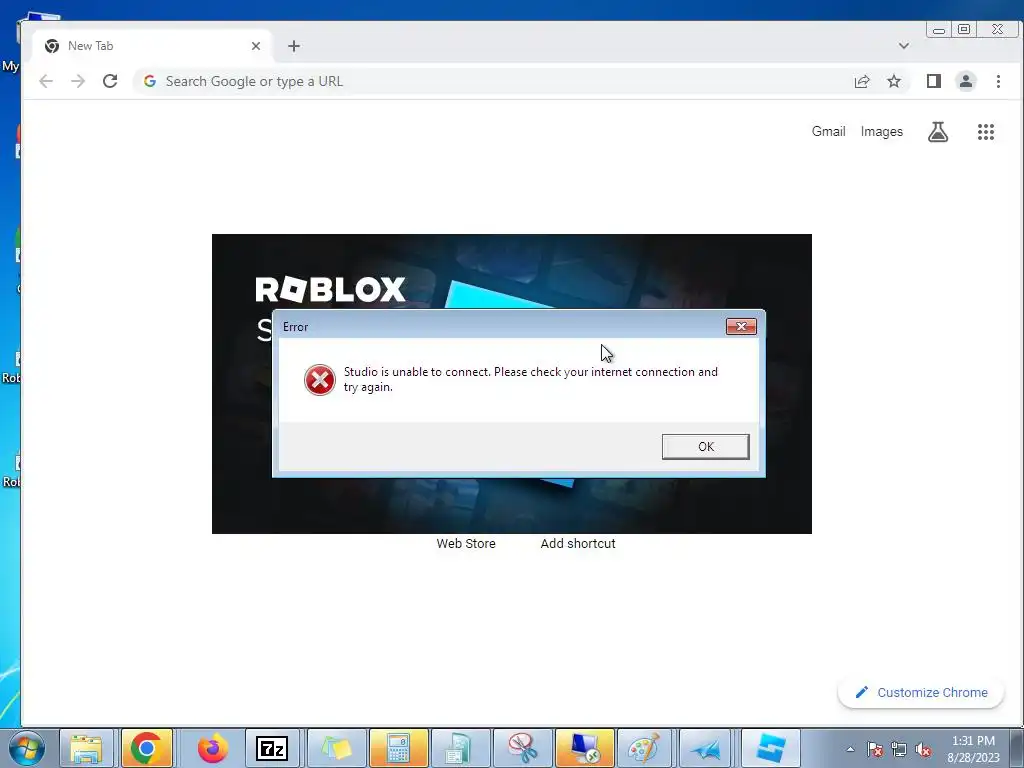Viewport: 1024px width, 768px height.
Task: Open the paper plane app in the taskbar
Action: (707, 748)
